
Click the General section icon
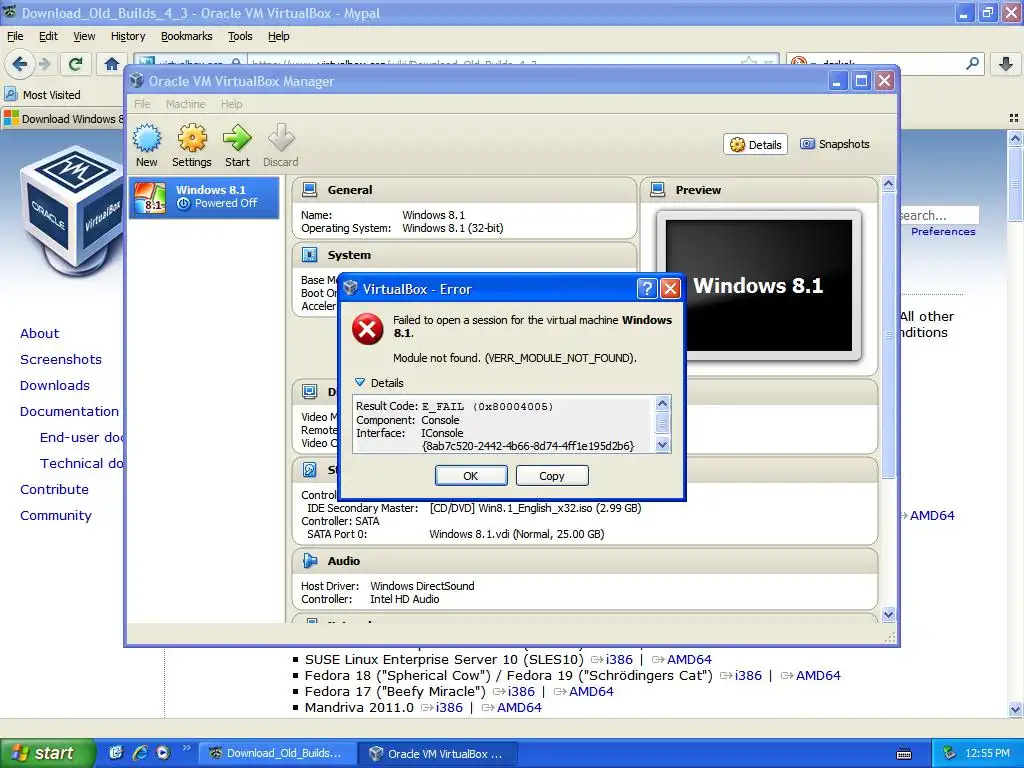[310, 190]
